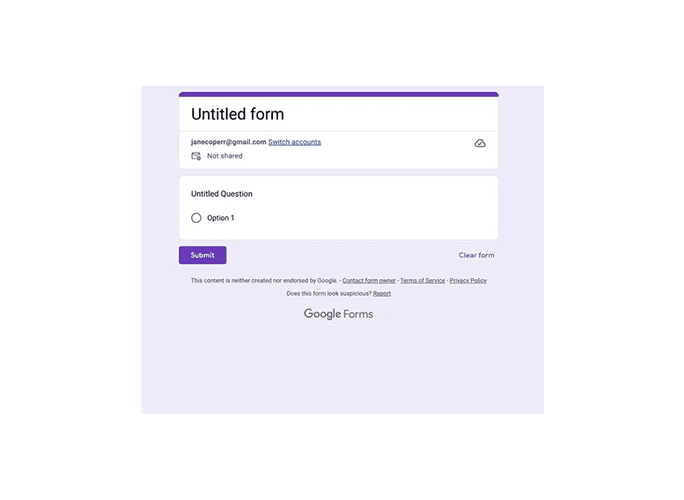The image size is (684, 500).
Task: Click the 'Does this form look suspicious?' text
Action: [x=329, y=294]
